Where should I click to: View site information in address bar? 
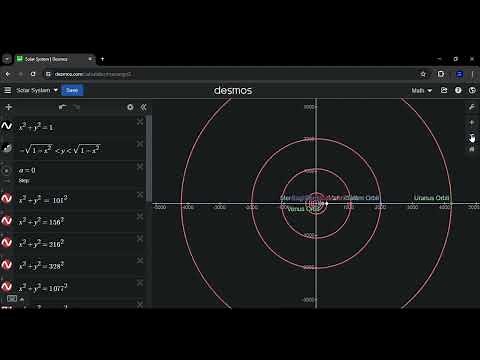tap(48, 74)
